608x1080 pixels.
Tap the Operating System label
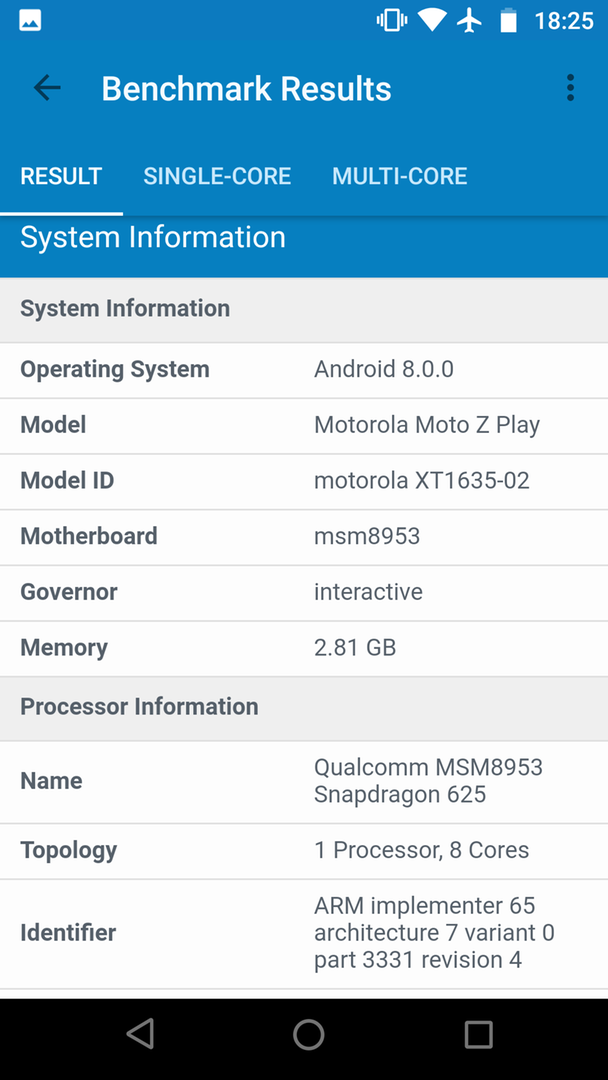(115, 369)
